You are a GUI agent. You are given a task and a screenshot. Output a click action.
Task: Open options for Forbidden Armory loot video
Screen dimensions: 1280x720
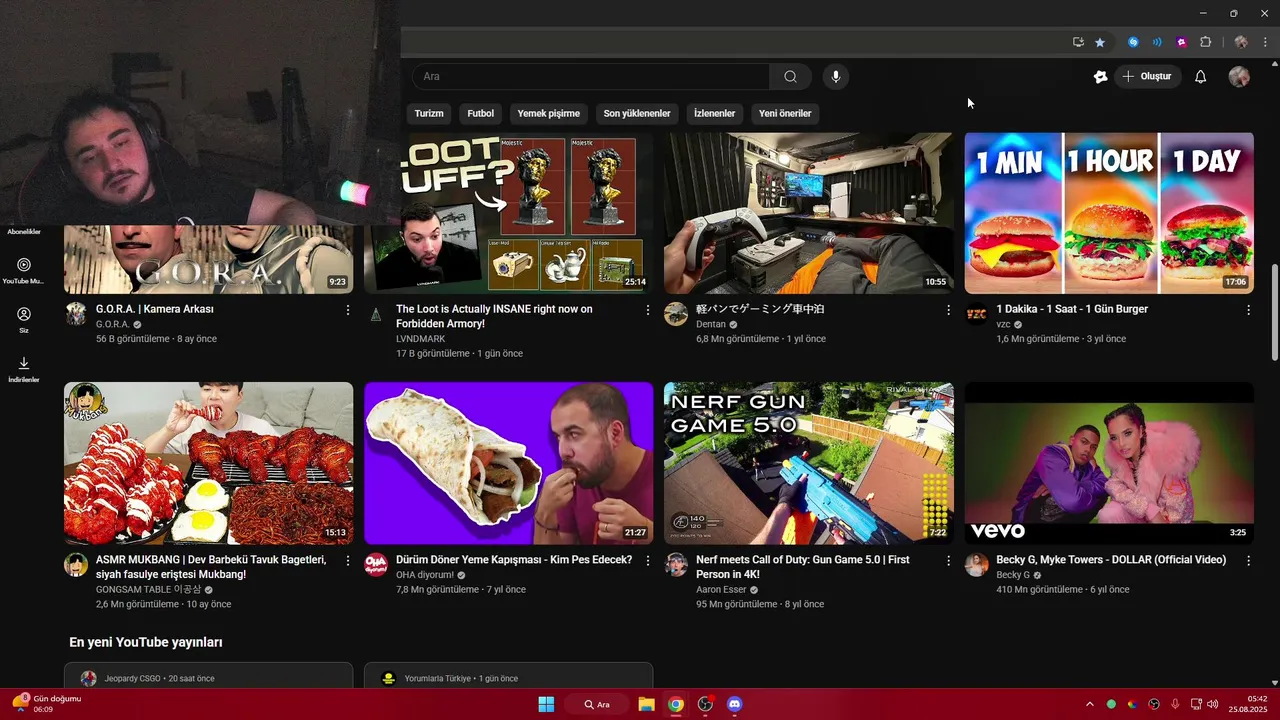(648, 310)
